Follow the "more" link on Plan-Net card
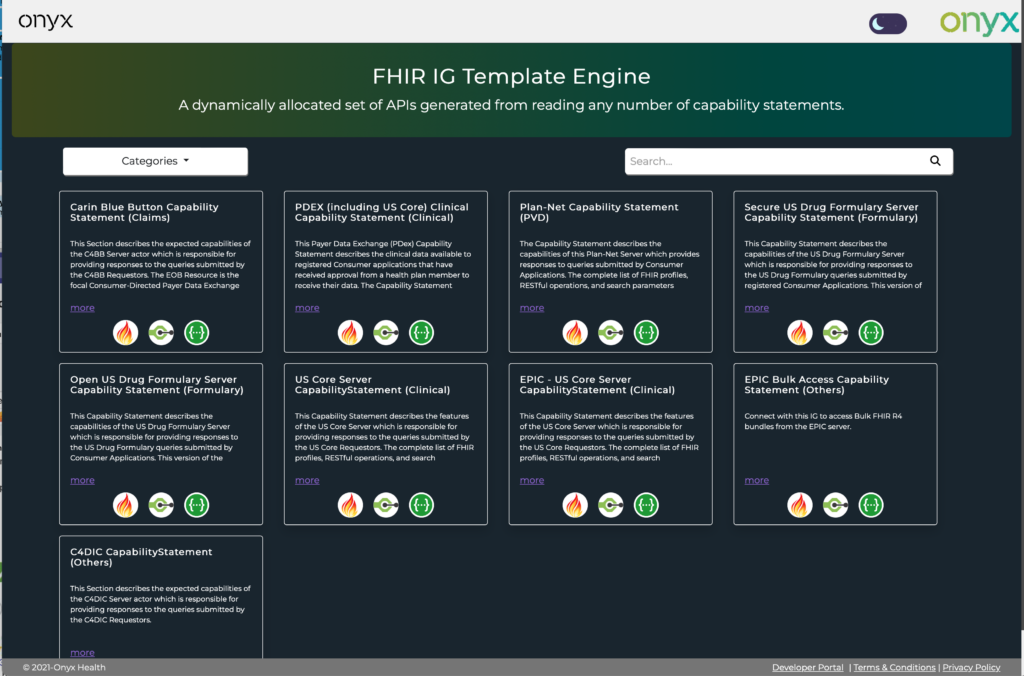This screenshot has width=1024, height=676. (532, 308)
